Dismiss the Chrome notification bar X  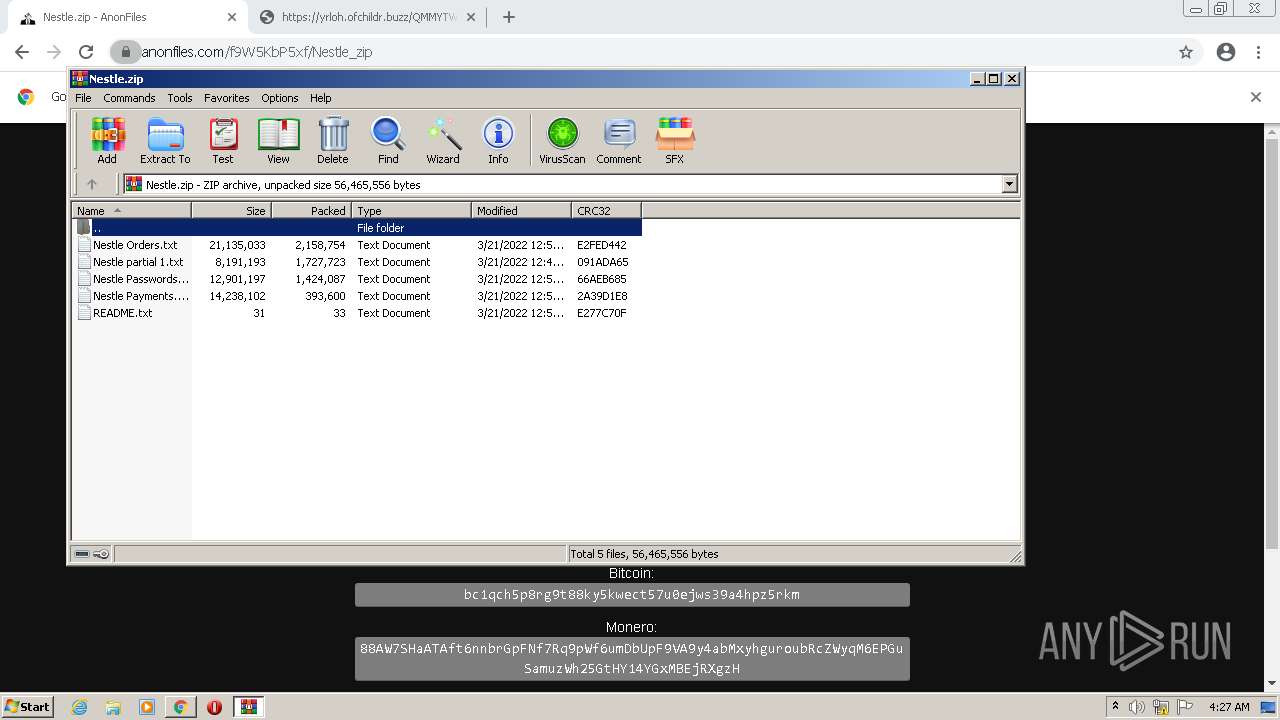pos(1256,97)
